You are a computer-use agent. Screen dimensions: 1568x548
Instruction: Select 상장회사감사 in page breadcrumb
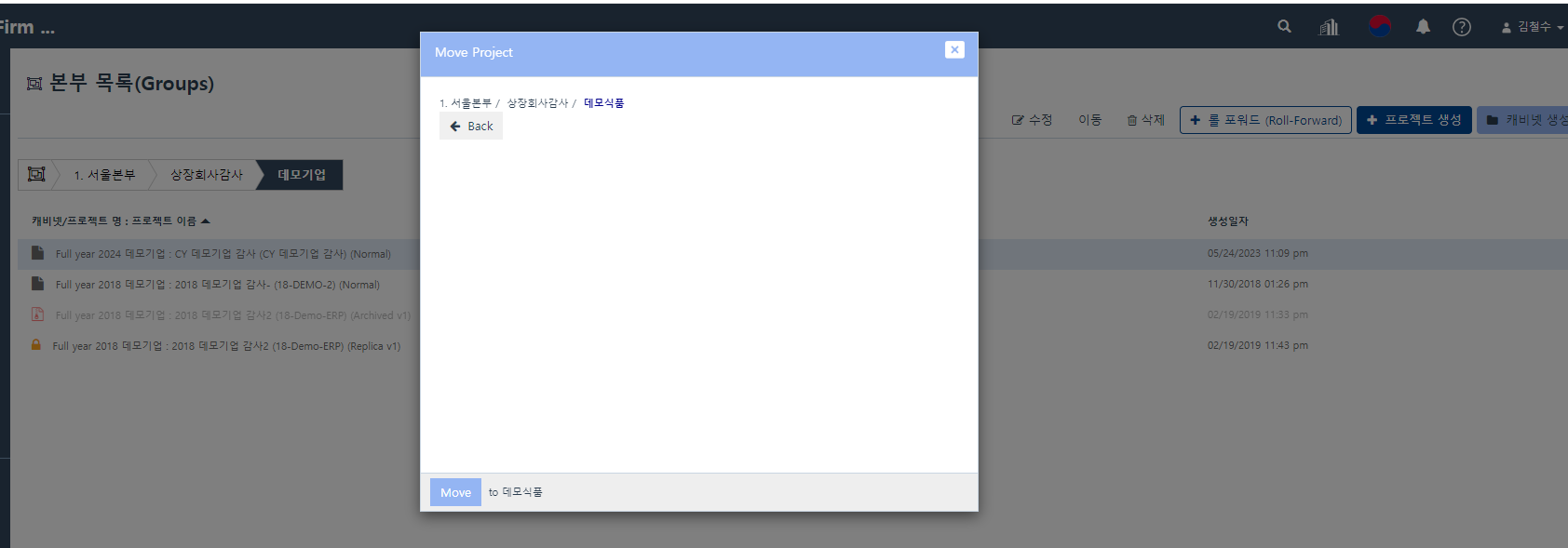(x=207, y=175)
